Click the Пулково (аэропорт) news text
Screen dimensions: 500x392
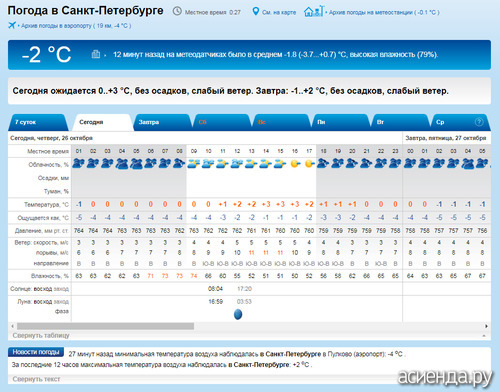[356, 354]
